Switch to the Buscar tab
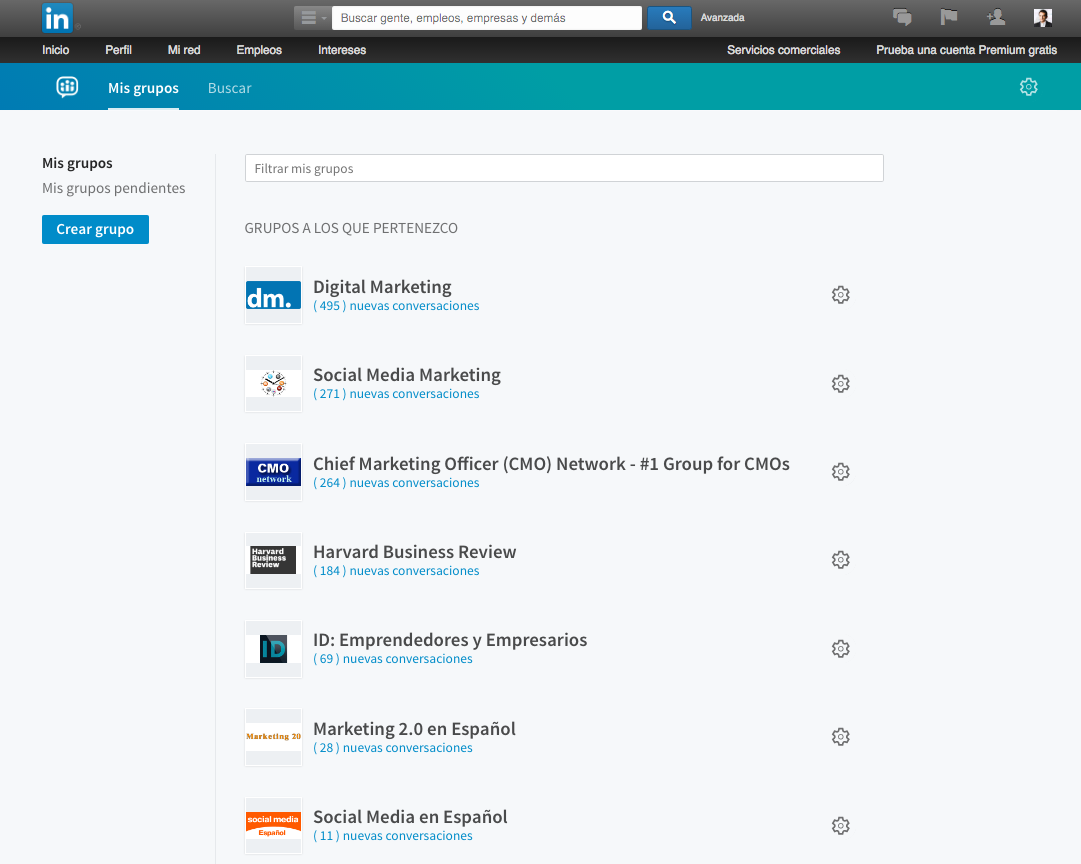Image resolution: width=1081 pixels, height=864 pixels. coord(229,88)
